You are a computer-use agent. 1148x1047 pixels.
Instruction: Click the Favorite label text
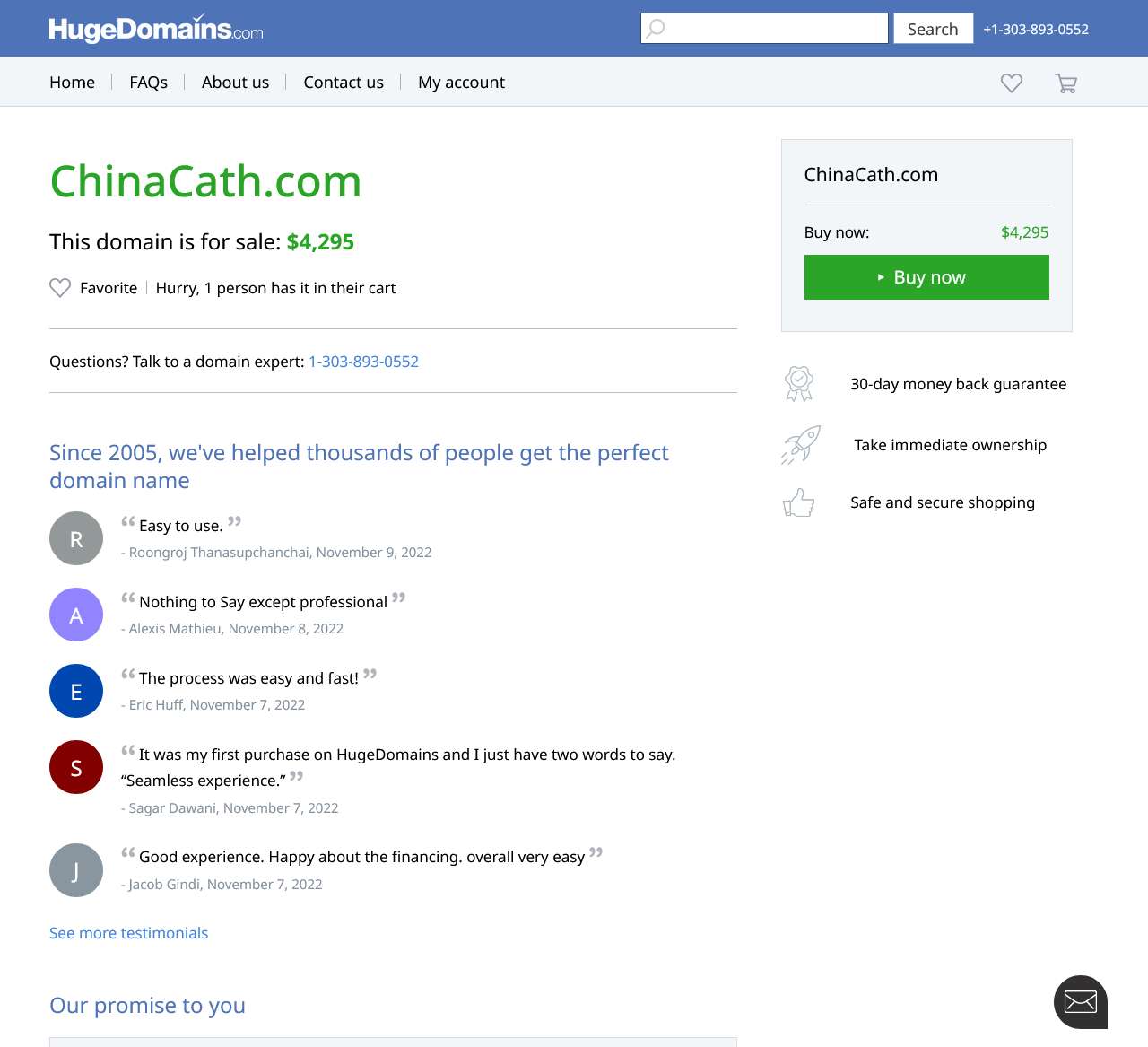coord(109,288)
